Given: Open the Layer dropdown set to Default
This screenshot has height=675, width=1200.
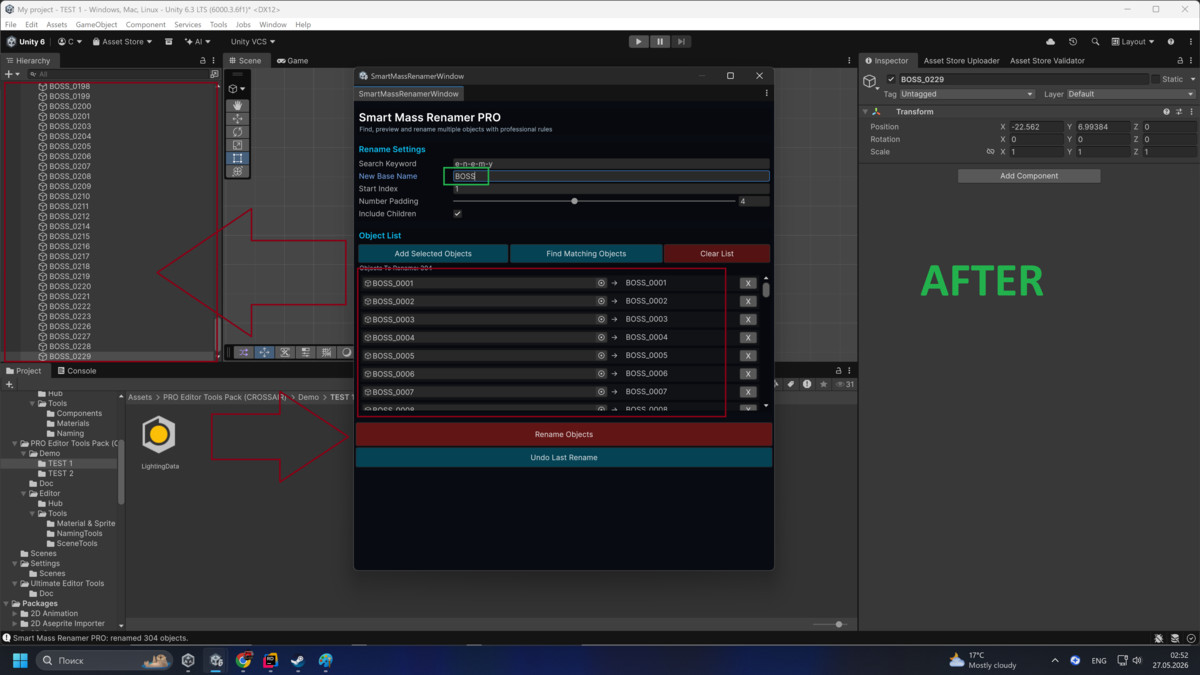Looking at the screenshot, I should [x=1131, y=94].
